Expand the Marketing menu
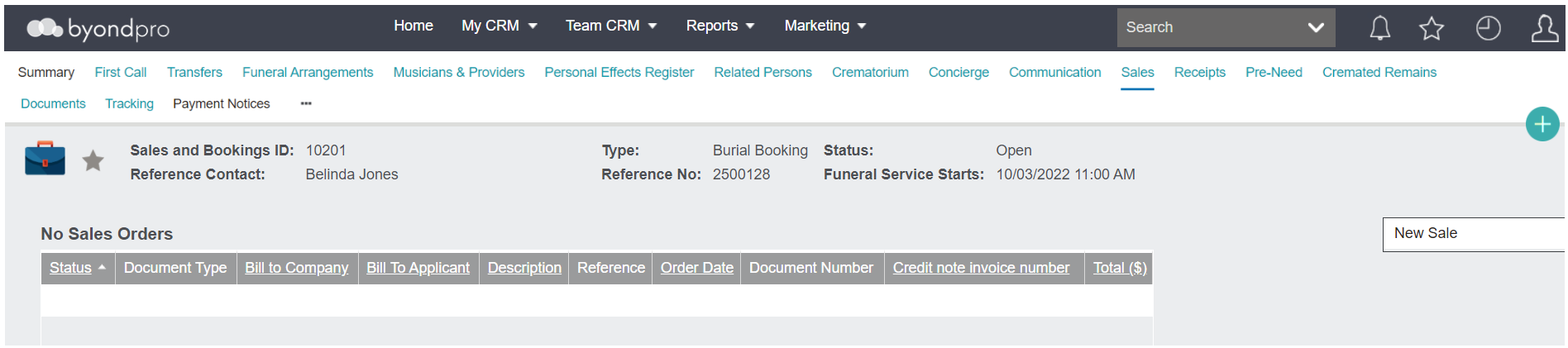 (825, 26)
